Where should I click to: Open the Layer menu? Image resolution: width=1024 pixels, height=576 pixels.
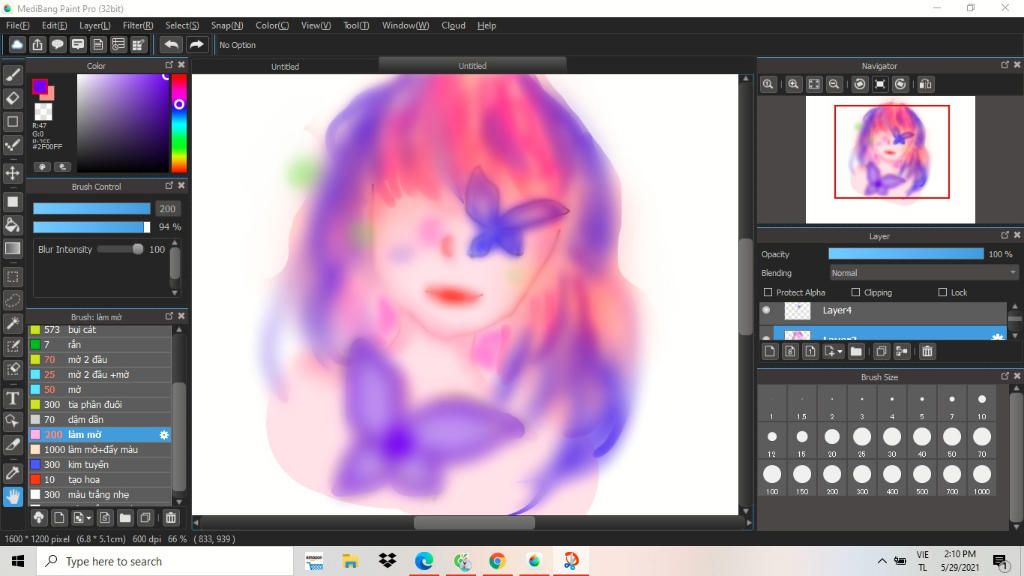coord(95,25)
